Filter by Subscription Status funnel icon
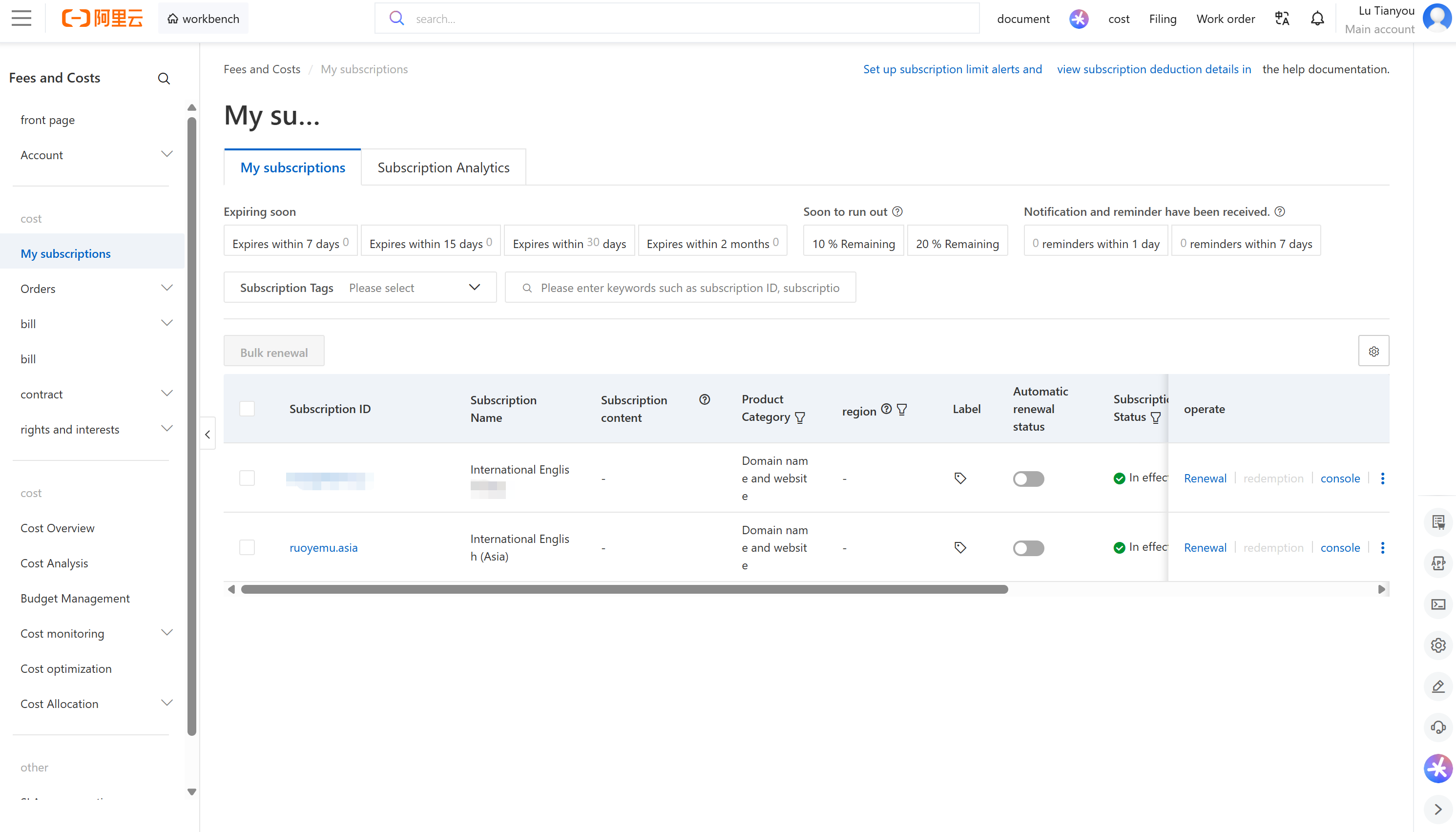This screenshot has height=832, width=1456. [1155, 418]
